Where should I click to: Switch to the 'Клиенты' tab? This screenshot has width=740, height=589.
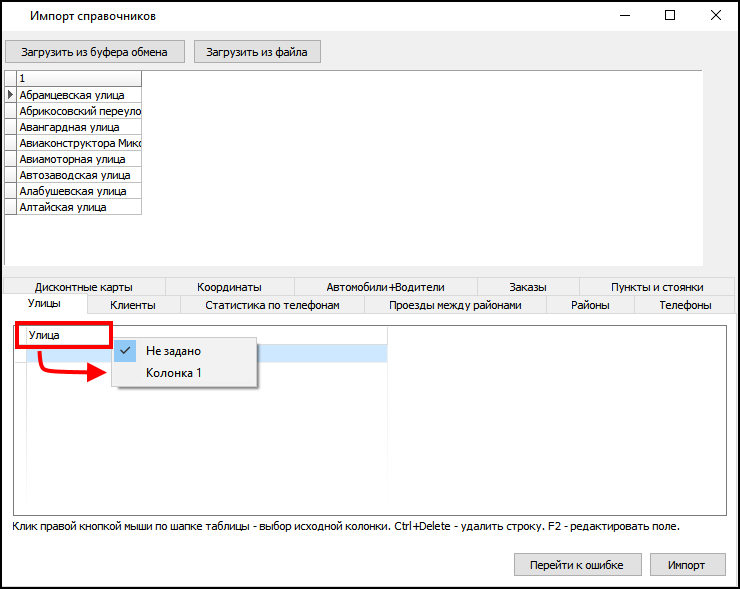[x=133, y=305]
